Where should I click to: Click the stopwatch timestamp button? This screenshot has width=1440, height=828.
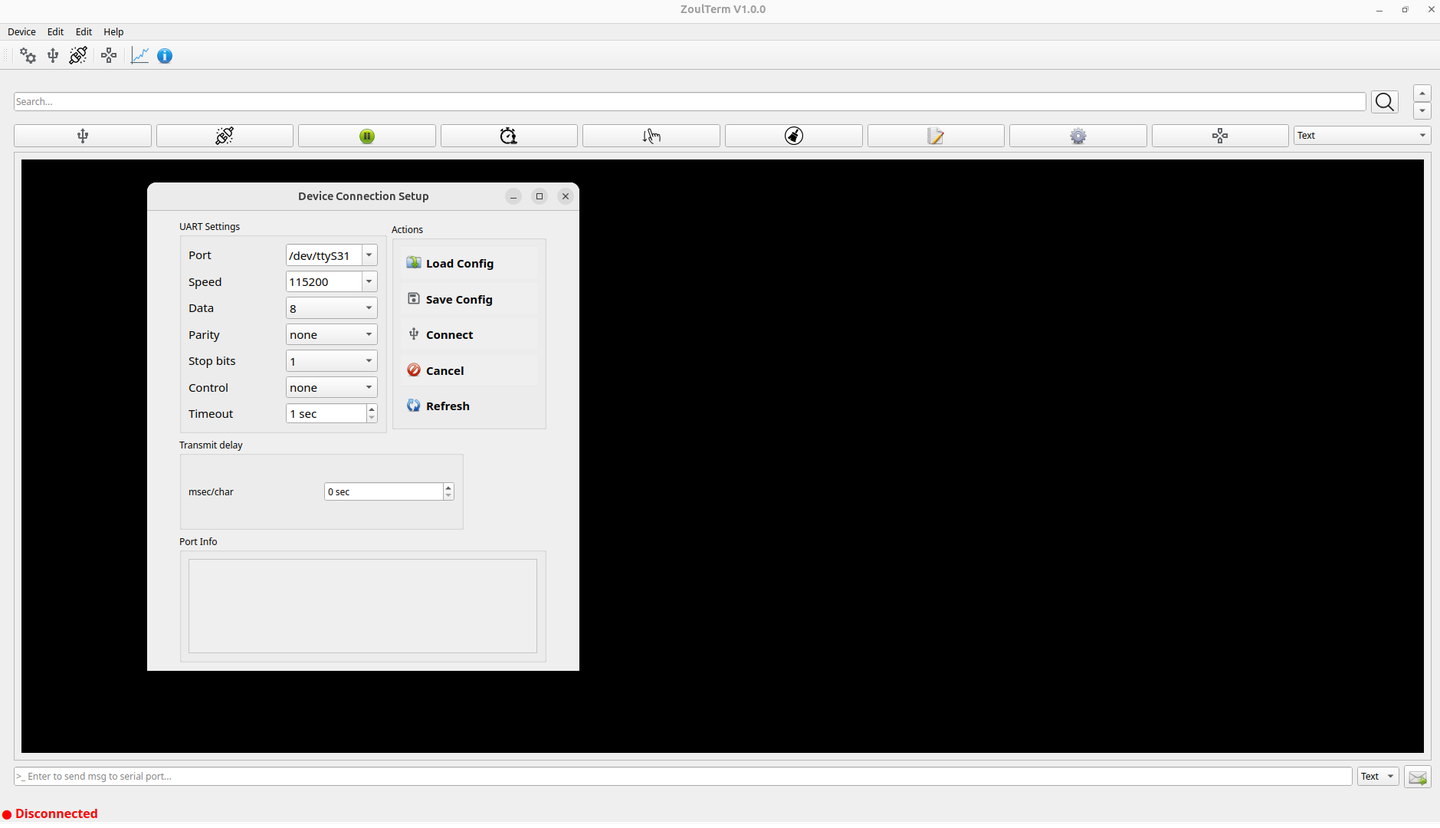[509, 136]
